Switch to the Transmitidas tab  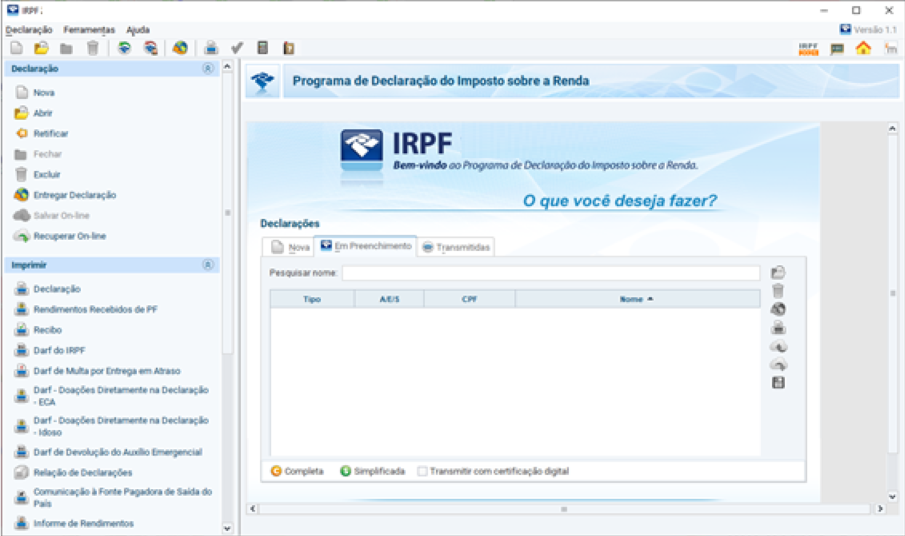(x=456, y=247)
